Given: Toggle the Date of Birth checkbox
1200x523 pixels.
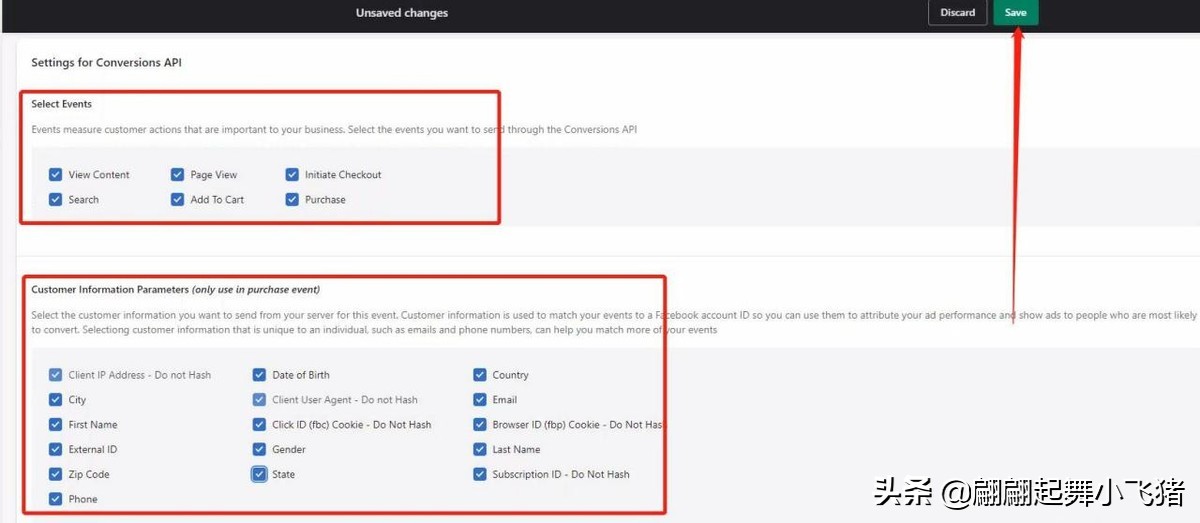Looking at the screenshot, I should (260, 375).
